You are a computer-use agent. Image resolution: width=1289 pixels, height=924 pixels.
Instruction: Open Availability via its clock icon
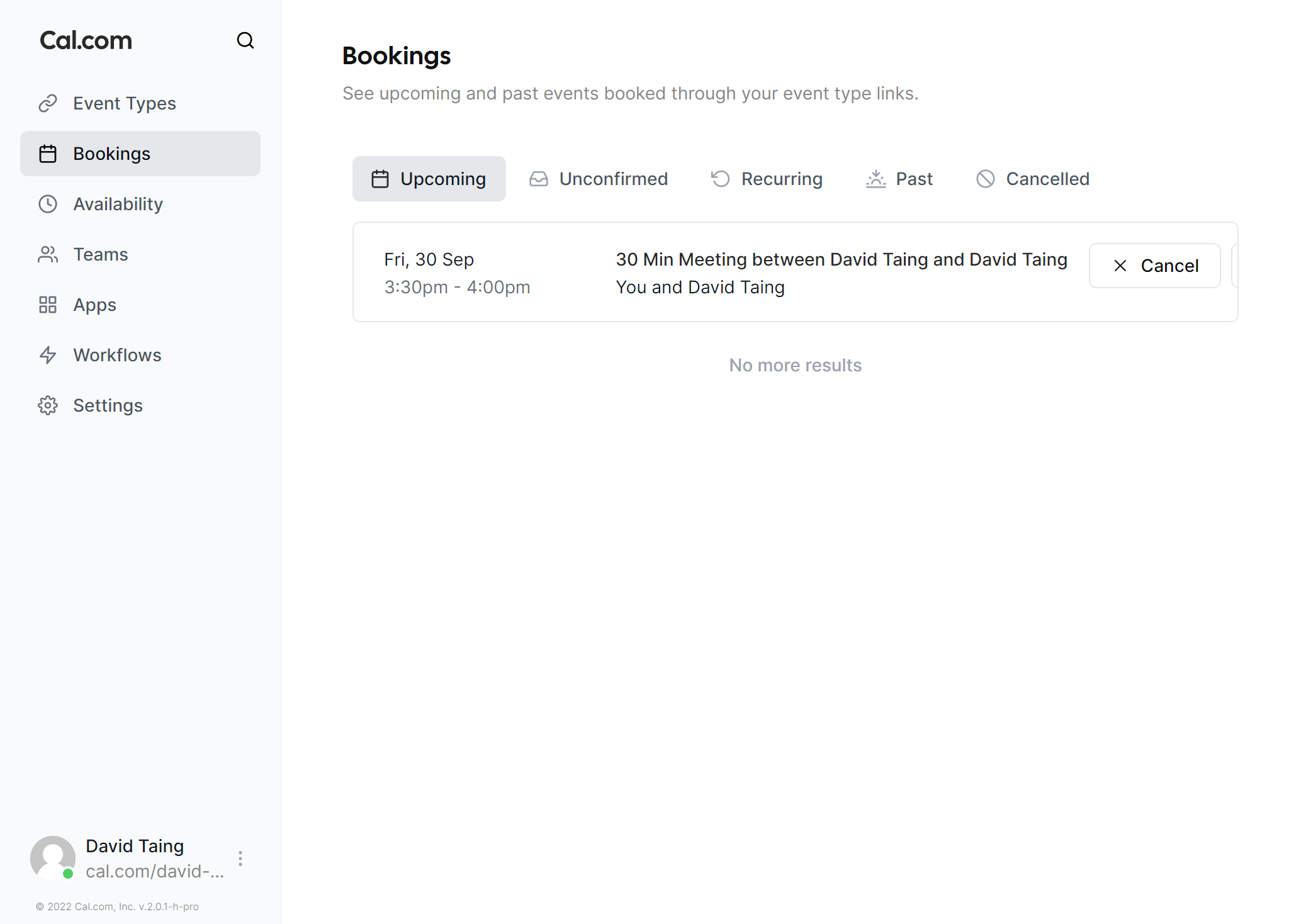48,203
